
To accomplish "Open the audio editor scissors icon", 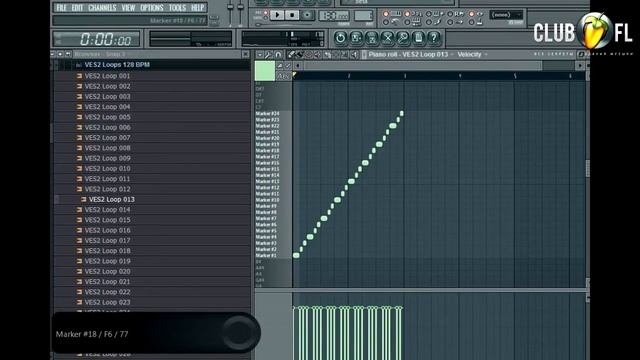I will (x=387, y=38).
